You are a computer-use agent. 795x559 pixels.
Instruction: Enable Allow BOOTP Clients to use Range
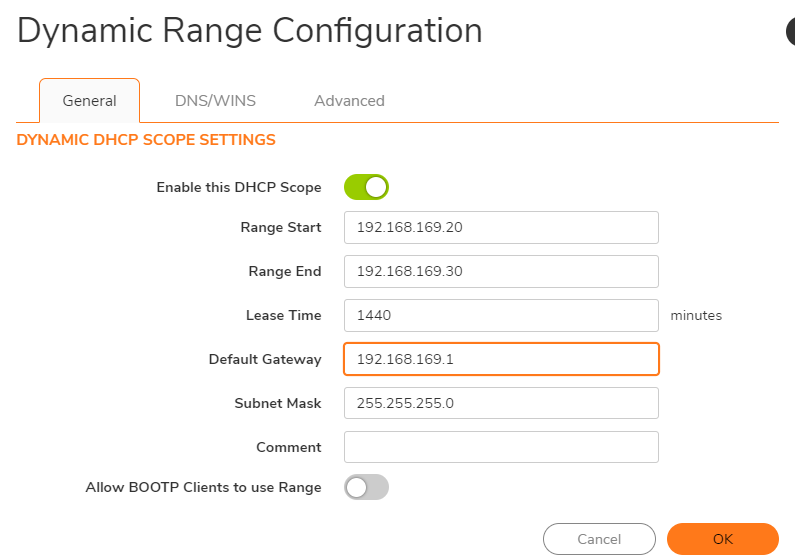366,487
